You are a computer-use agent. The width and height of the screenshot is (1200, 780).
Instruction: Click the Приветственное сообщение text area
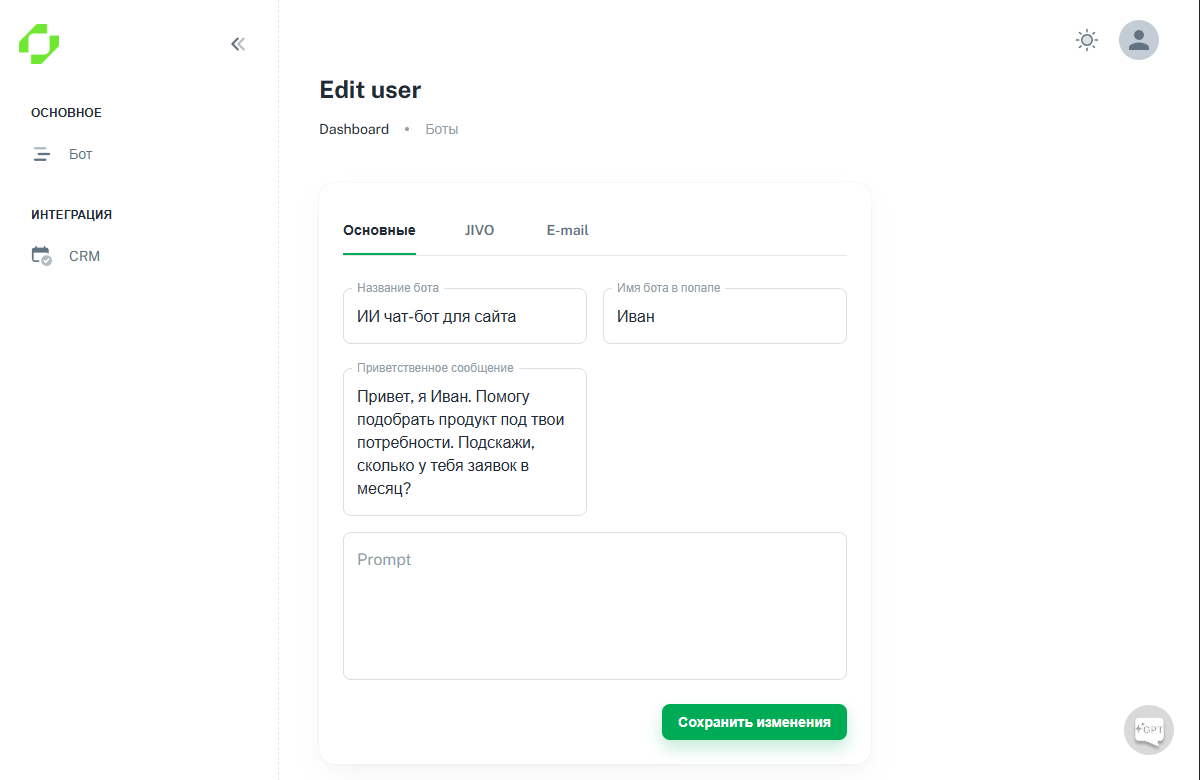(x=464, y=442)
